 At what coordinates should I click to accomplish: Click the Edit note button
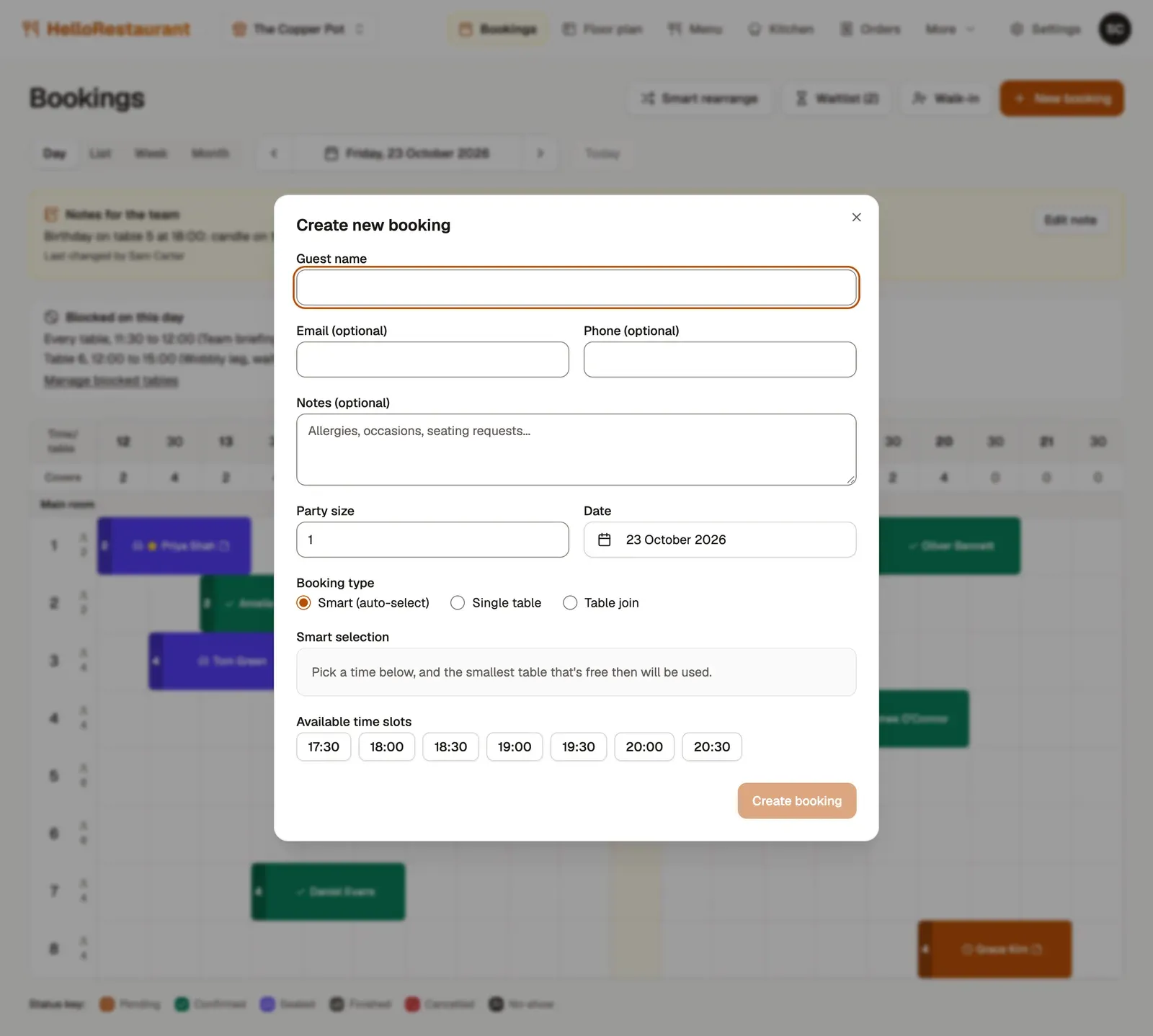pos(1070,220)
